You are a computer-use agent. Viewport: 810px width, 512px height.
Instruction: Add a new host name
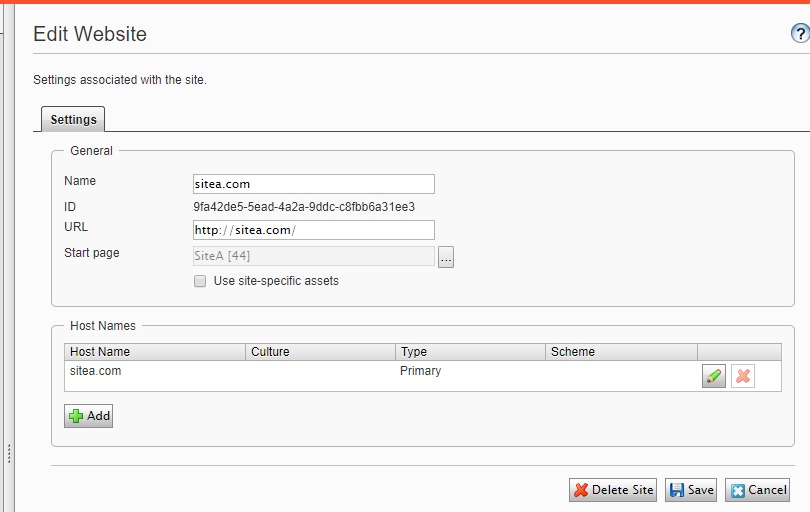[89, 416]
